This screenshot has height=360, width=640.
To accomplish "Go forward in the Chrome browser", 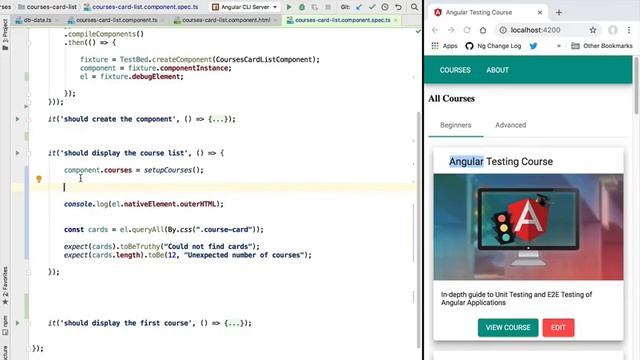I will point(451,30).
